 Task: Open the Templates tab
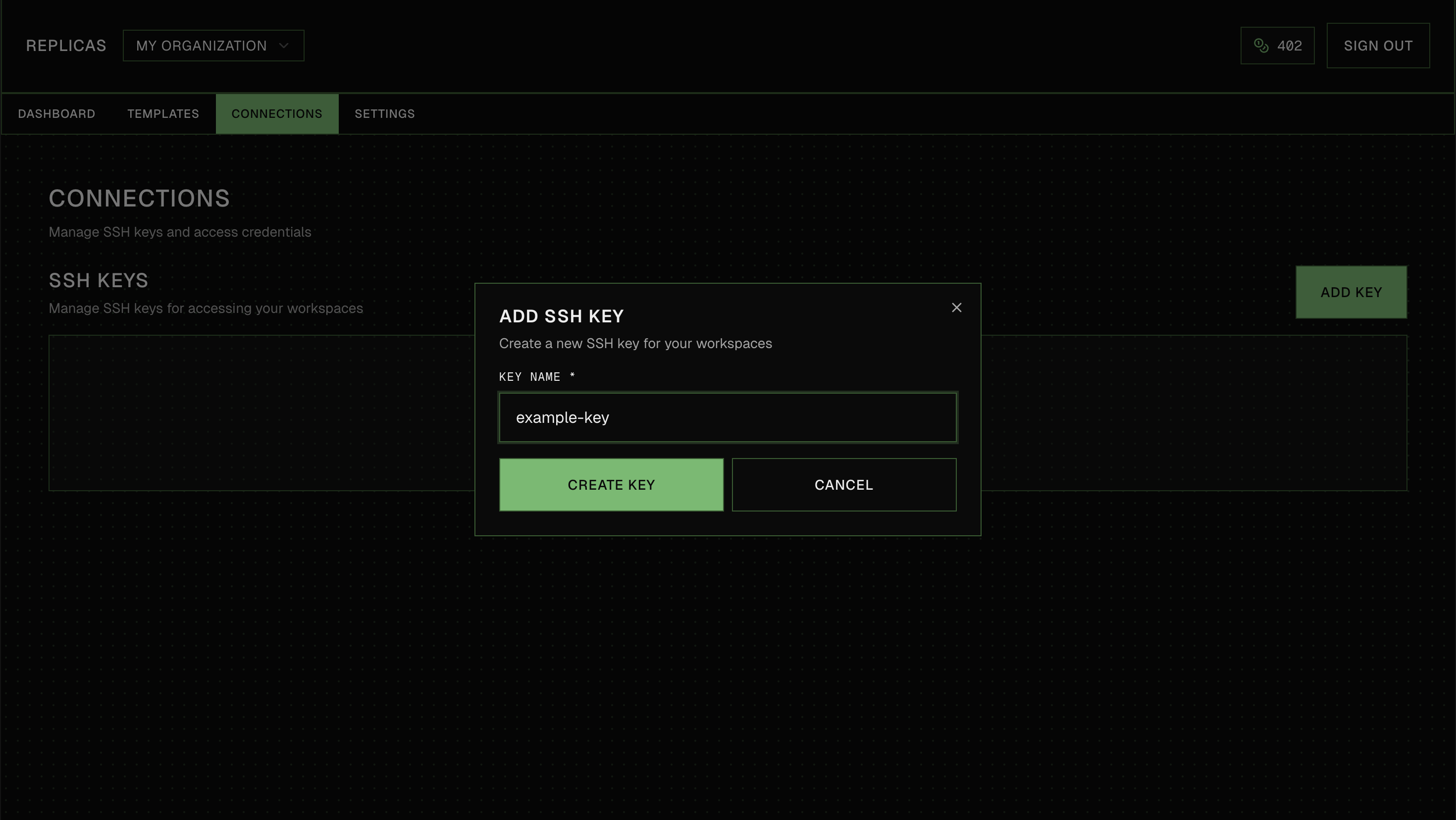163,113
